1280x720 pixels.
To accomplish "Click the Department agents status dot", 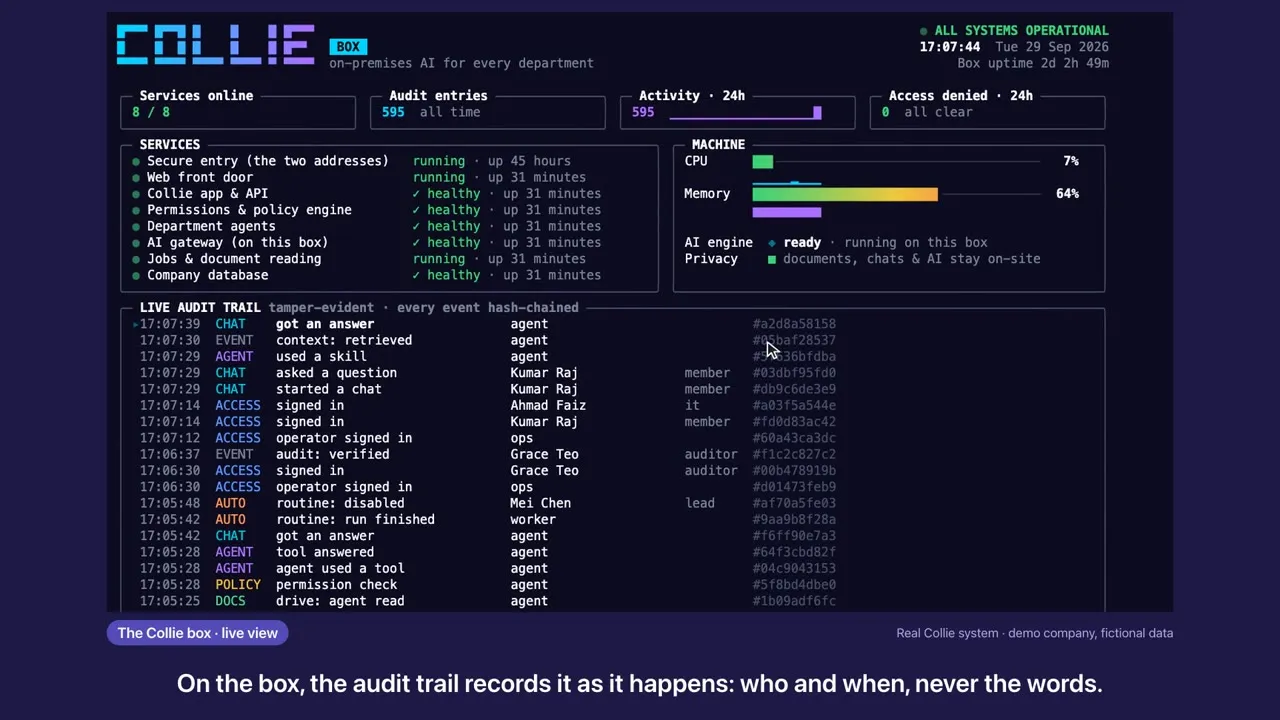I will [136, 226].
